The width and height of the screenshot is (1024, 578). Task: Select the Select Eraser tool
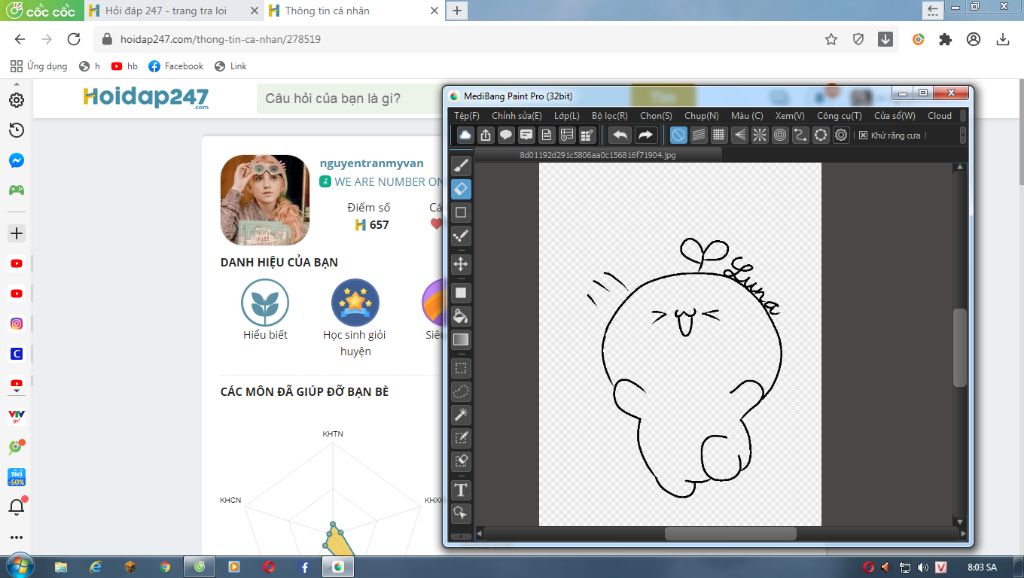[x=461, y=461]
